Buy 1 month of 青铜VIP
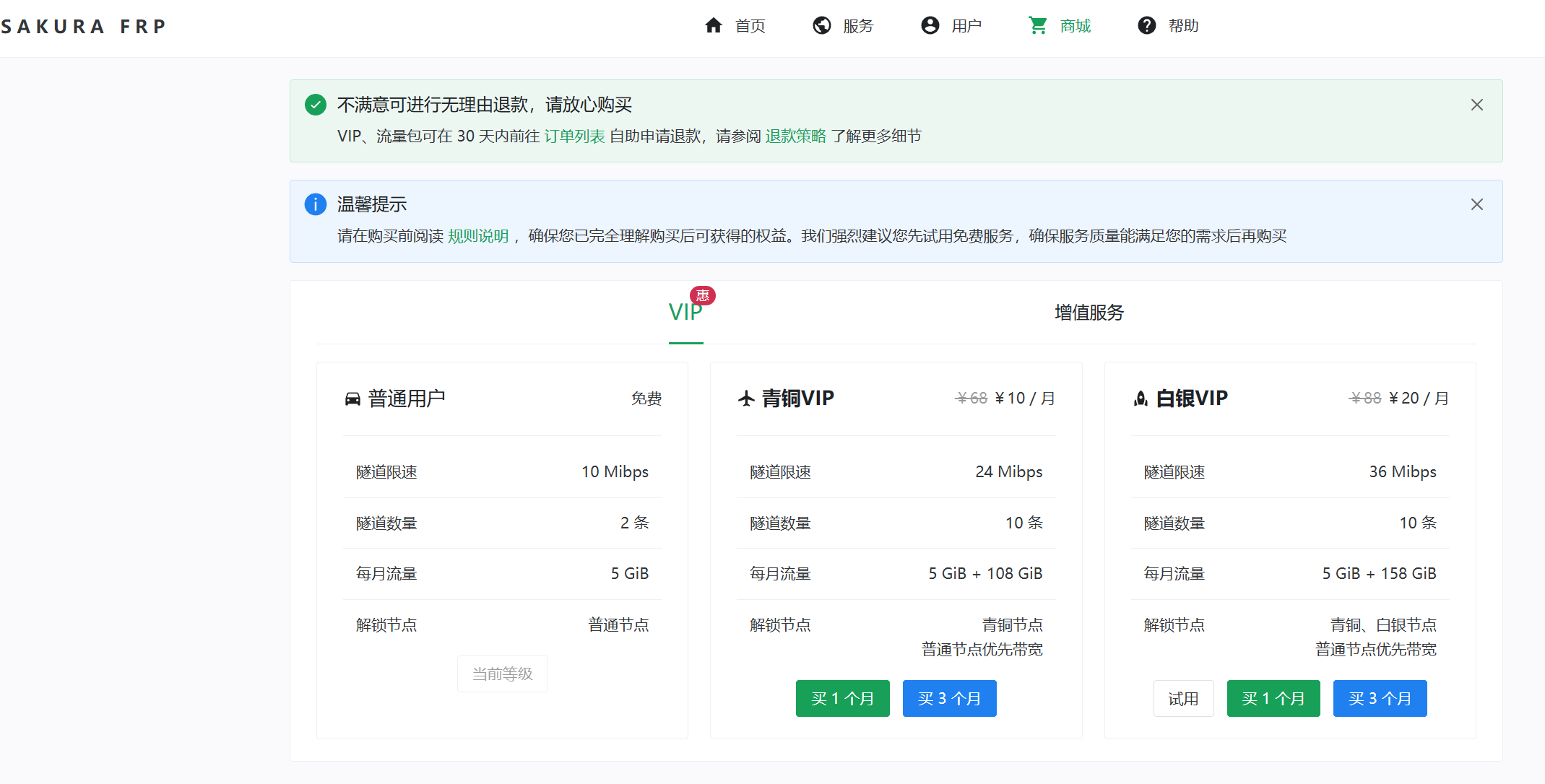The width and height of the screenshot is (1545, 784). click(842, 698)
